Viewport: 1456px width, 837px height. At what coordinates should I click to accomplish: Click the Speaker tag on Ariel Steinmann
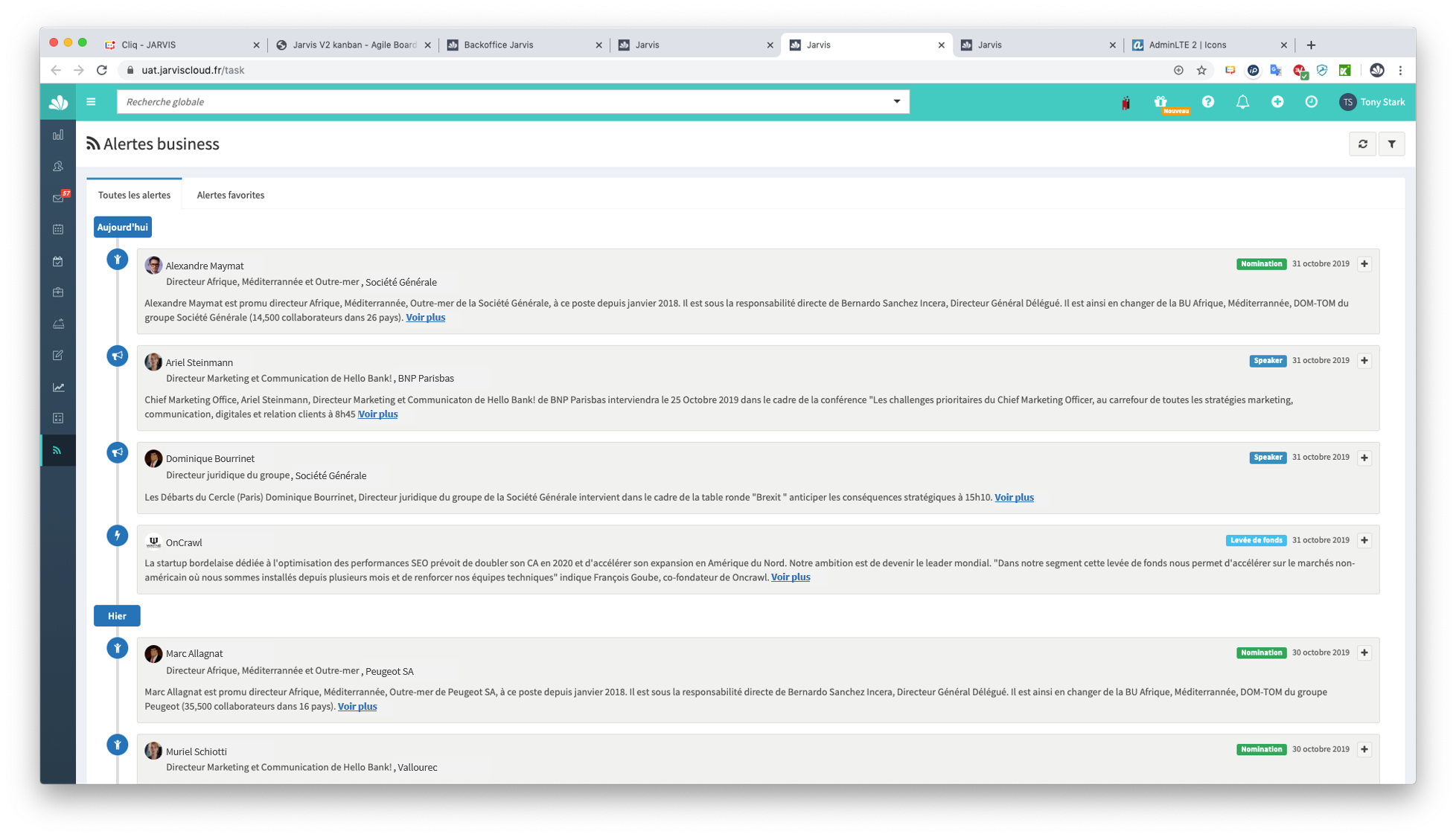pos(1268,361)
